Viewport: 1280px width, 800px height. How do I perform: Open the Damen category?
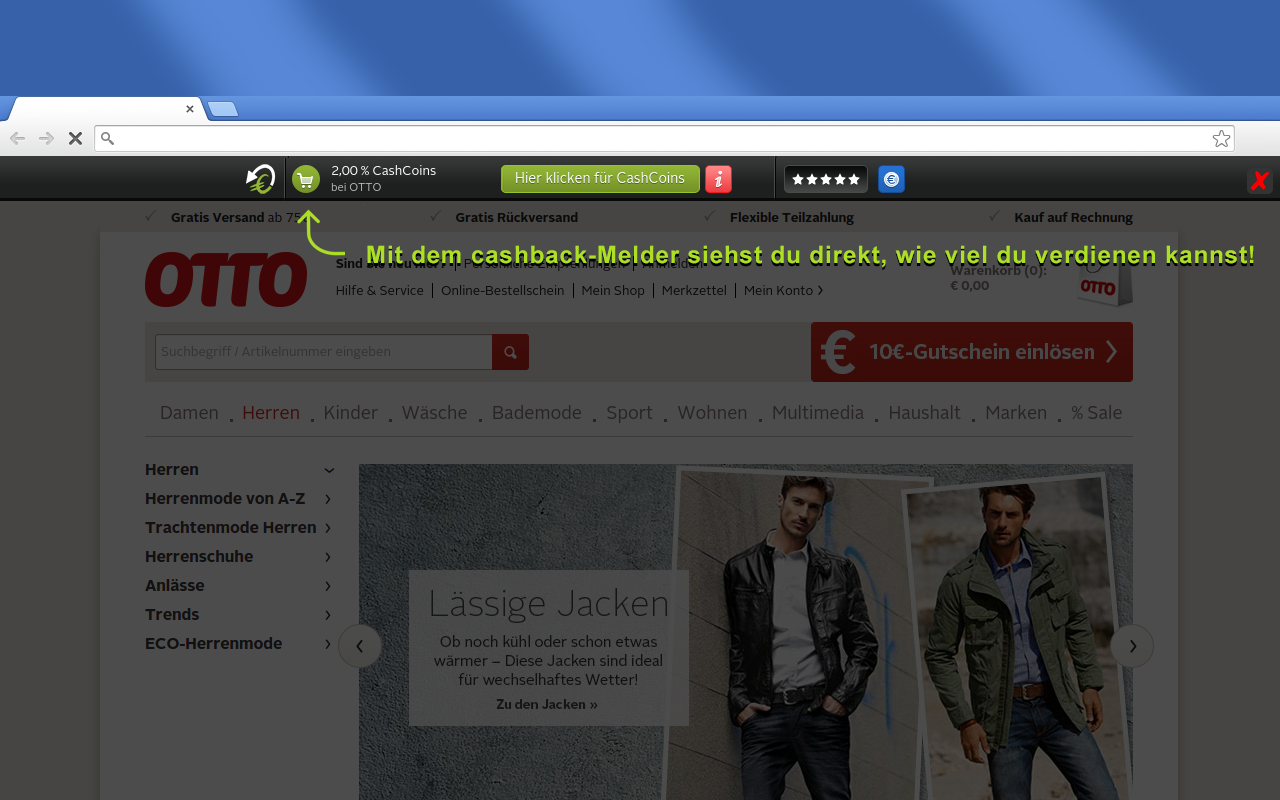189,412
